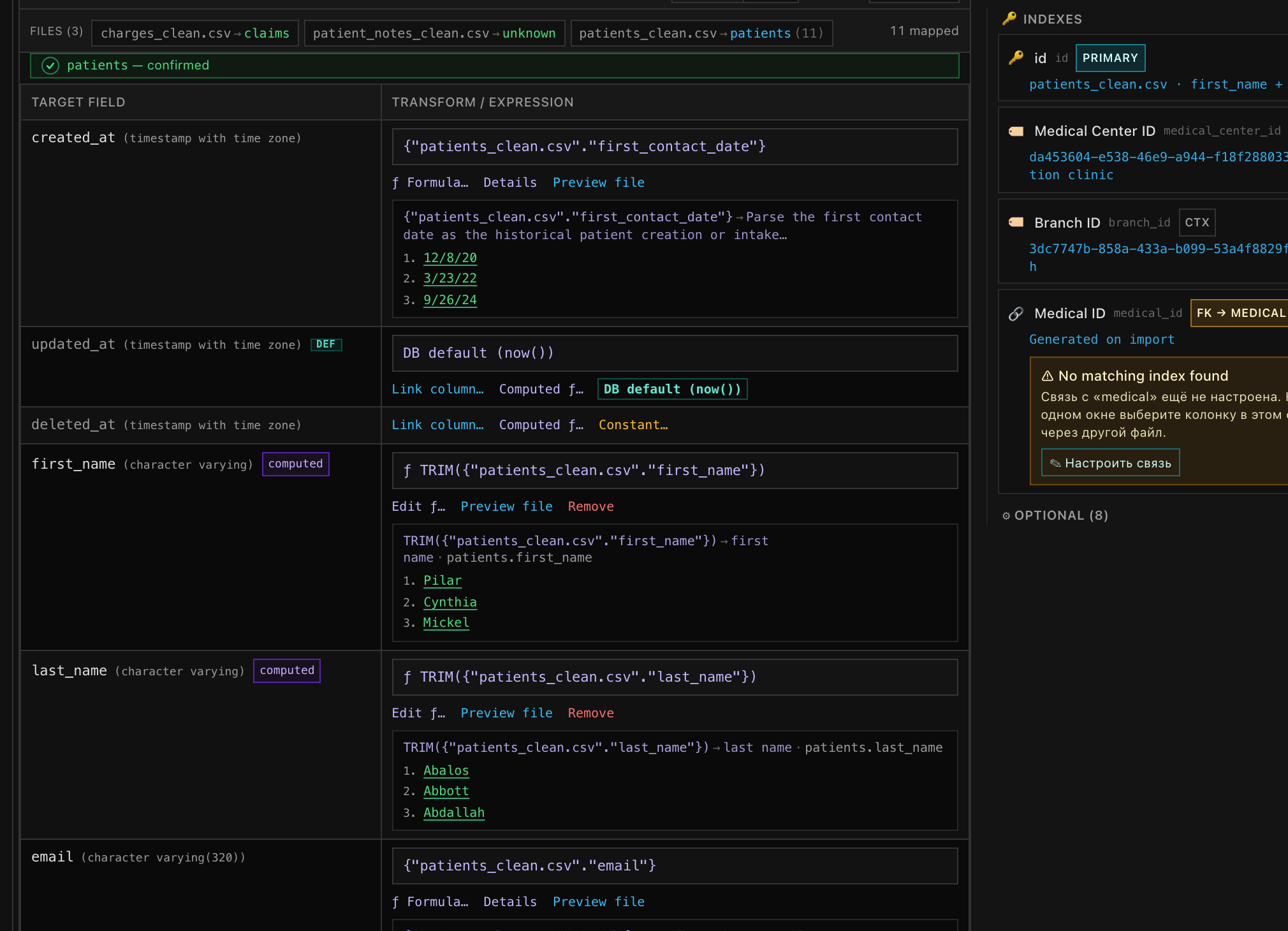Expand the OPTIONAL (8) section
This screenshot has height=931, width=1288.
(1055, 515)
